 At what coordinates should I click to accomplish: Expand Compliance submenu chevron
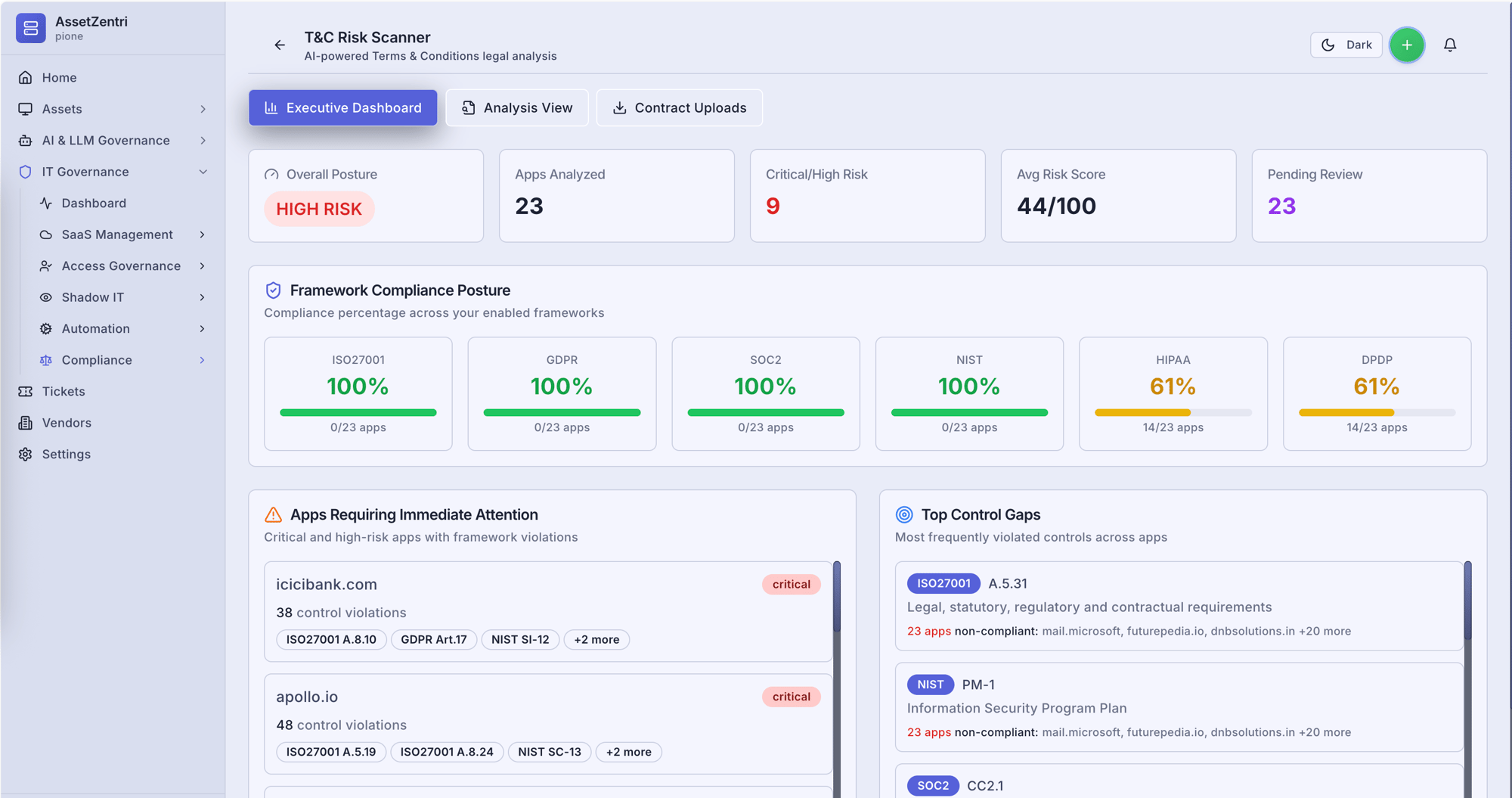click(202, 360)
